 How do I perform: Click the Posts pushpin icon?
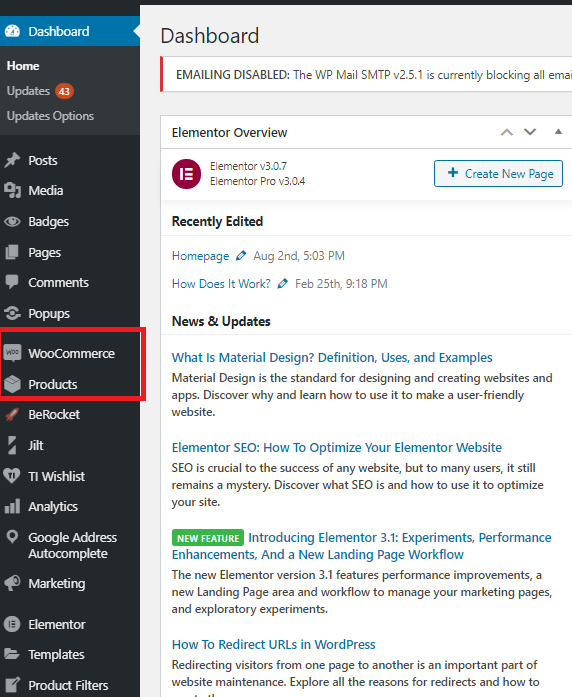tap(12, 160)
